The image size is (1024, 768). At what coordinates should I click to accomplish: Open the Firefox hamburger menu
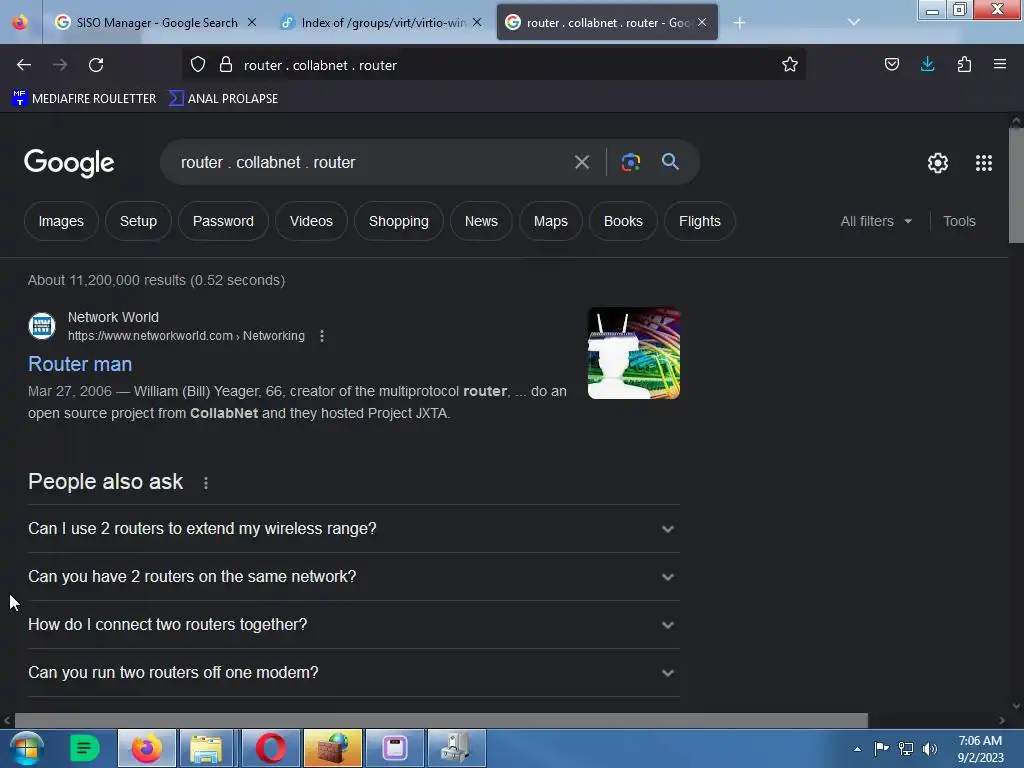click(1000, 64)
